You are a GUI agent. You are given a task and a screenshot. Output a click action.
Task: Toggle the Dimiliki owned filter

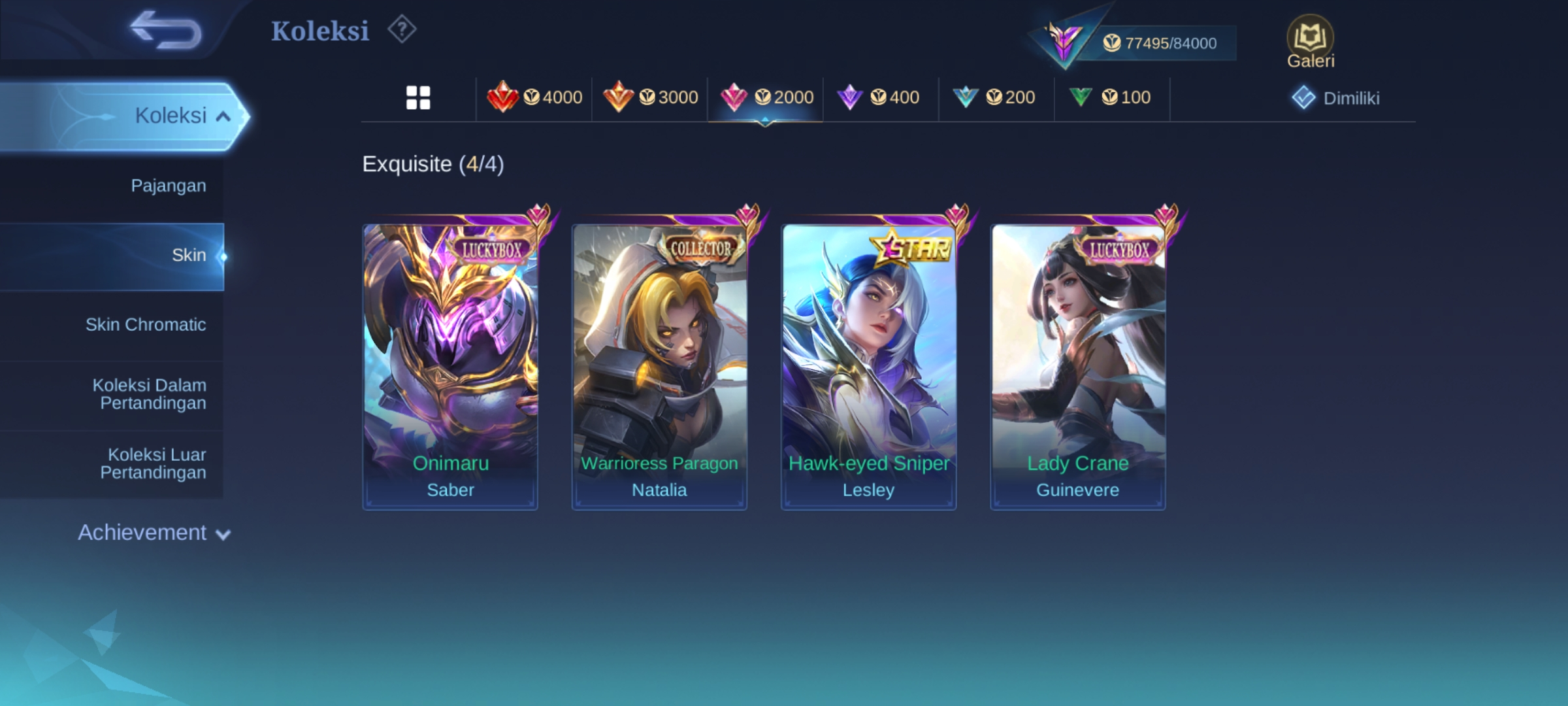1335,98
